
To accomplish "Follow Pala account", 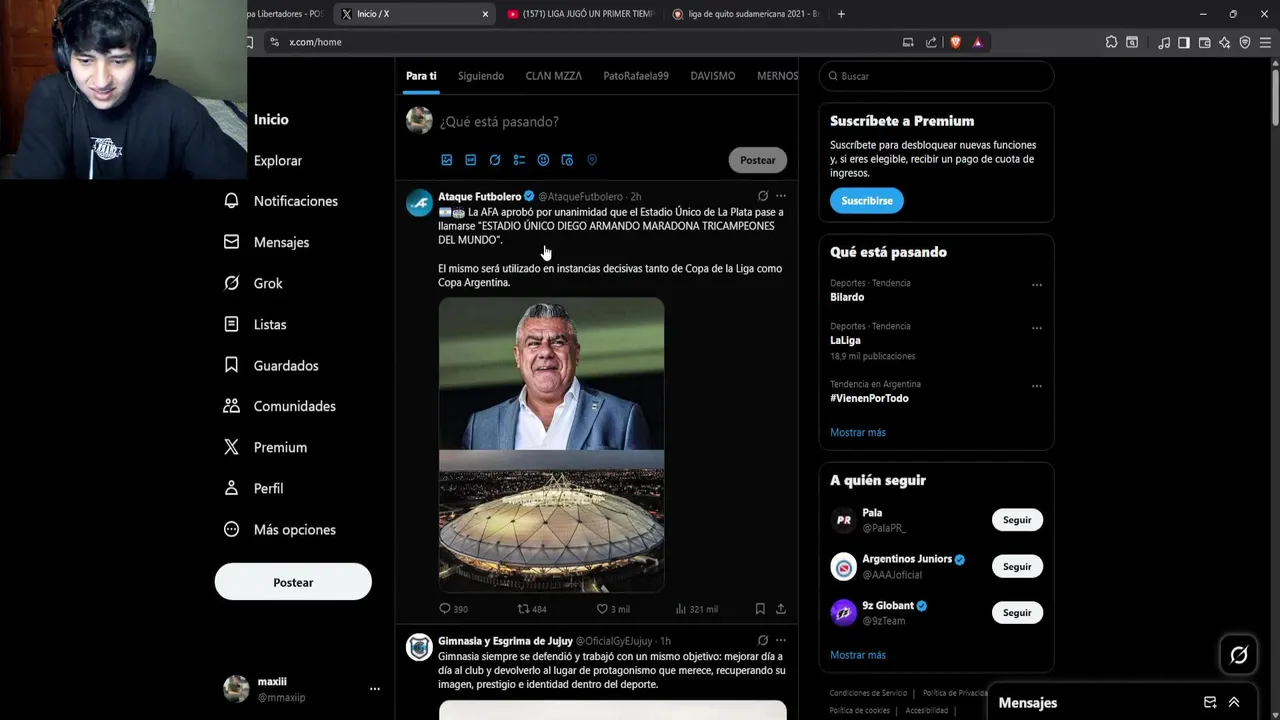I will point(1017,520).
